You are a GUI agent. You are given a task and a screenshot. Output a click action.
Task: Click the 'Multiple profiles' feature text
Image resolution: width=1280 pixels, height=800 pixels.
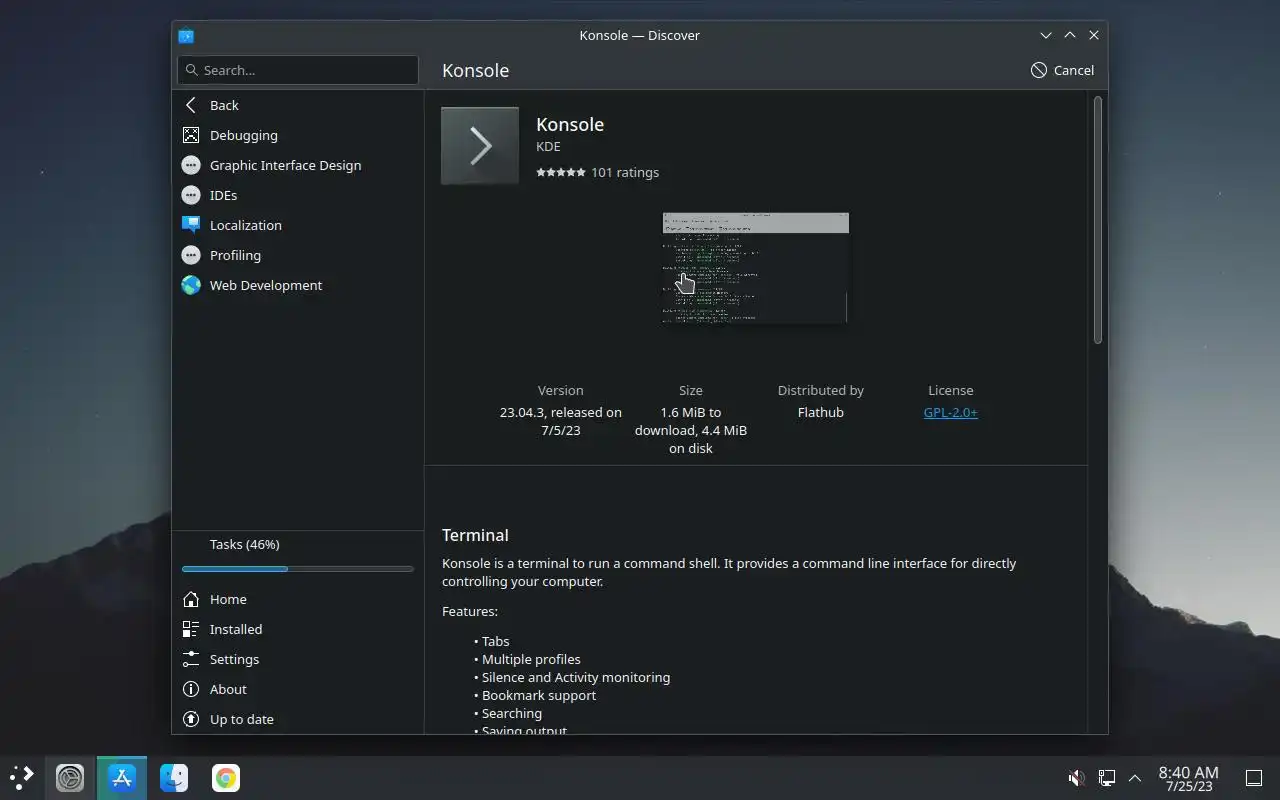point(531,659)
